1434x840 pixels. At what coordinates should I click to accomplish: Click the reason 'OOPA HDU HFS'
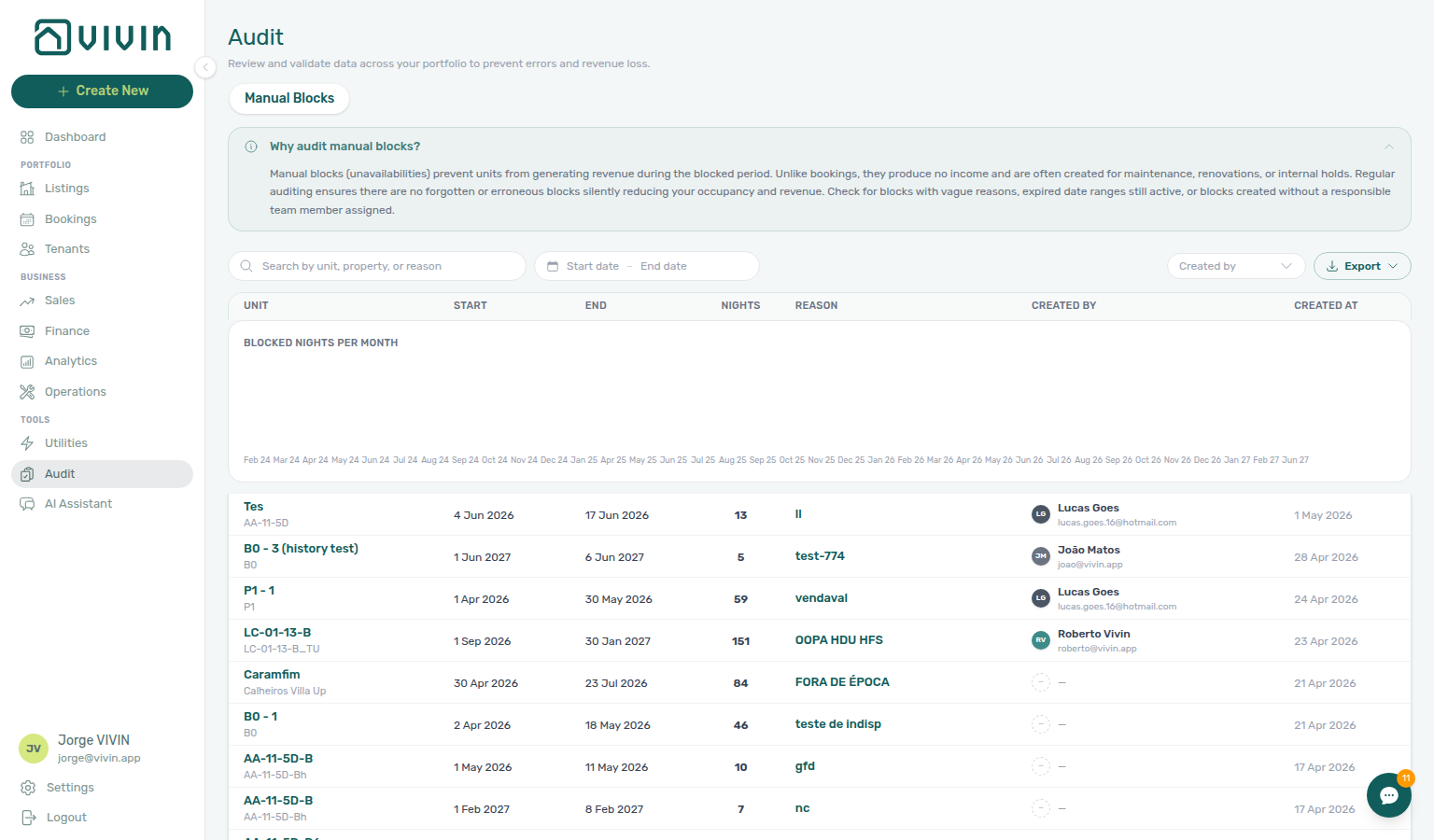839,640
